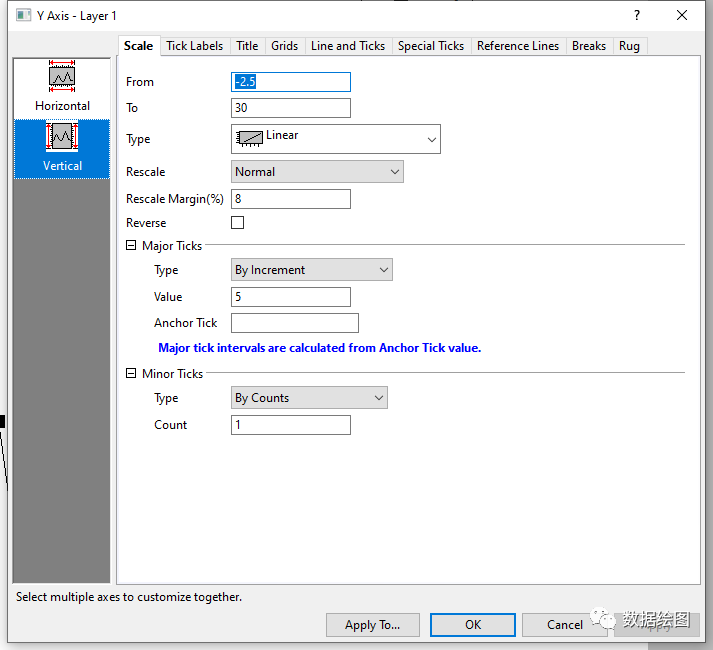This screenshot has height=650, width=713.
Task: Open Minor Ticks Type By Counts dropdown
Action: point(309,398)
